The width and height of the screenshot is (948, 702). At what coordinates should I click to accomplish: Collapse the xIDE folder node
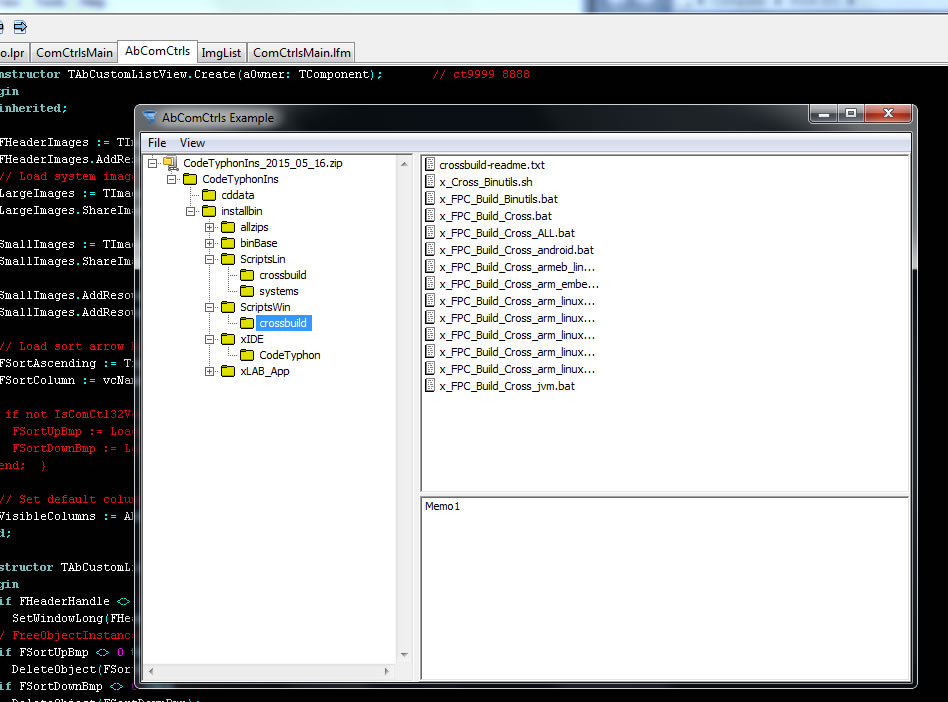tap(210, 339)
